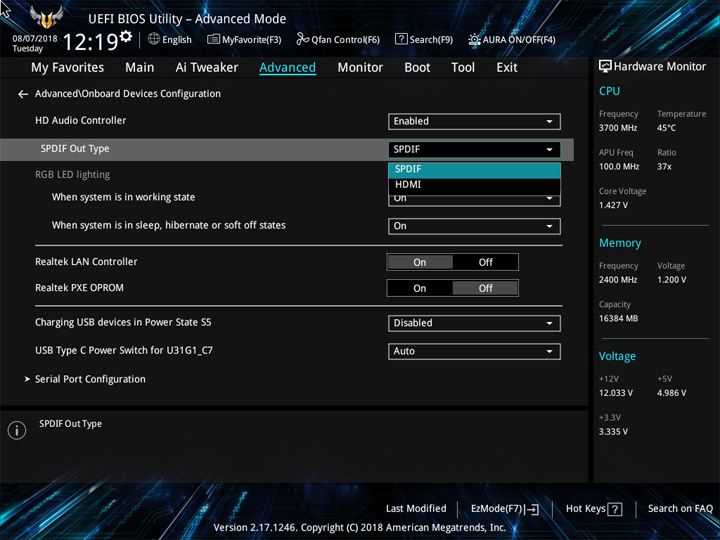Set Realtek LAN Controller to Off
The width and height of the screenshot is (720, 540).
click(x=485, y=262)
